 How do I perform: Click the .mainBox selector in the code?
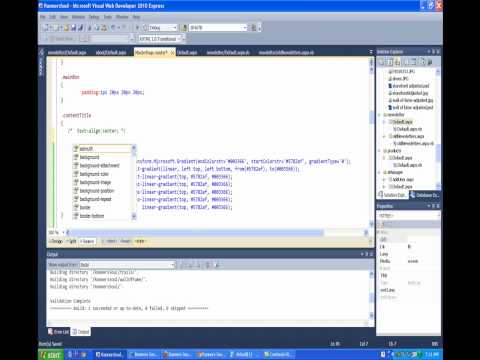click(71, 77)
